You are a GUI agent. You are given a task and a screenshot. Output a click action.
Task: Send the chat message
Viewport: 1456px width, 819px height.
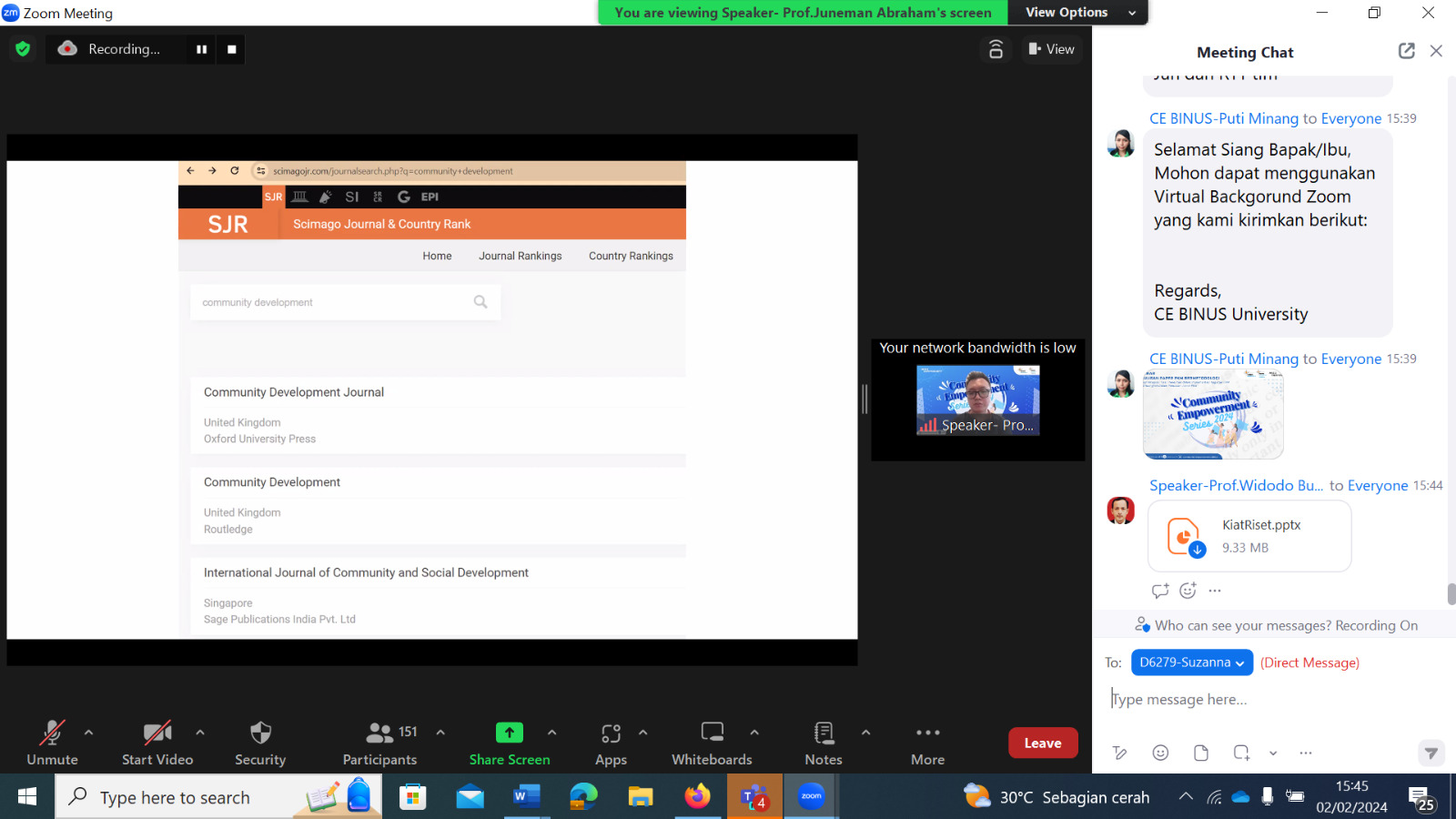coord(1431,753)
